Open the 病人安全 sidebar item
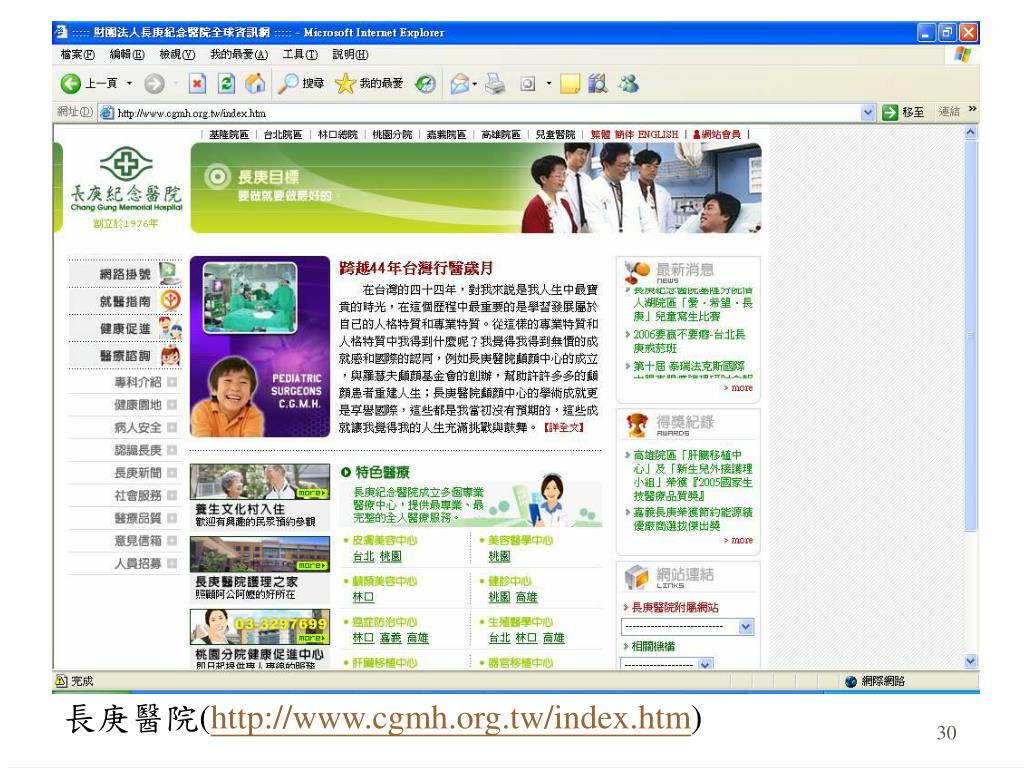The height and width of the screenshot is (768, 1024). coord(138,427)
